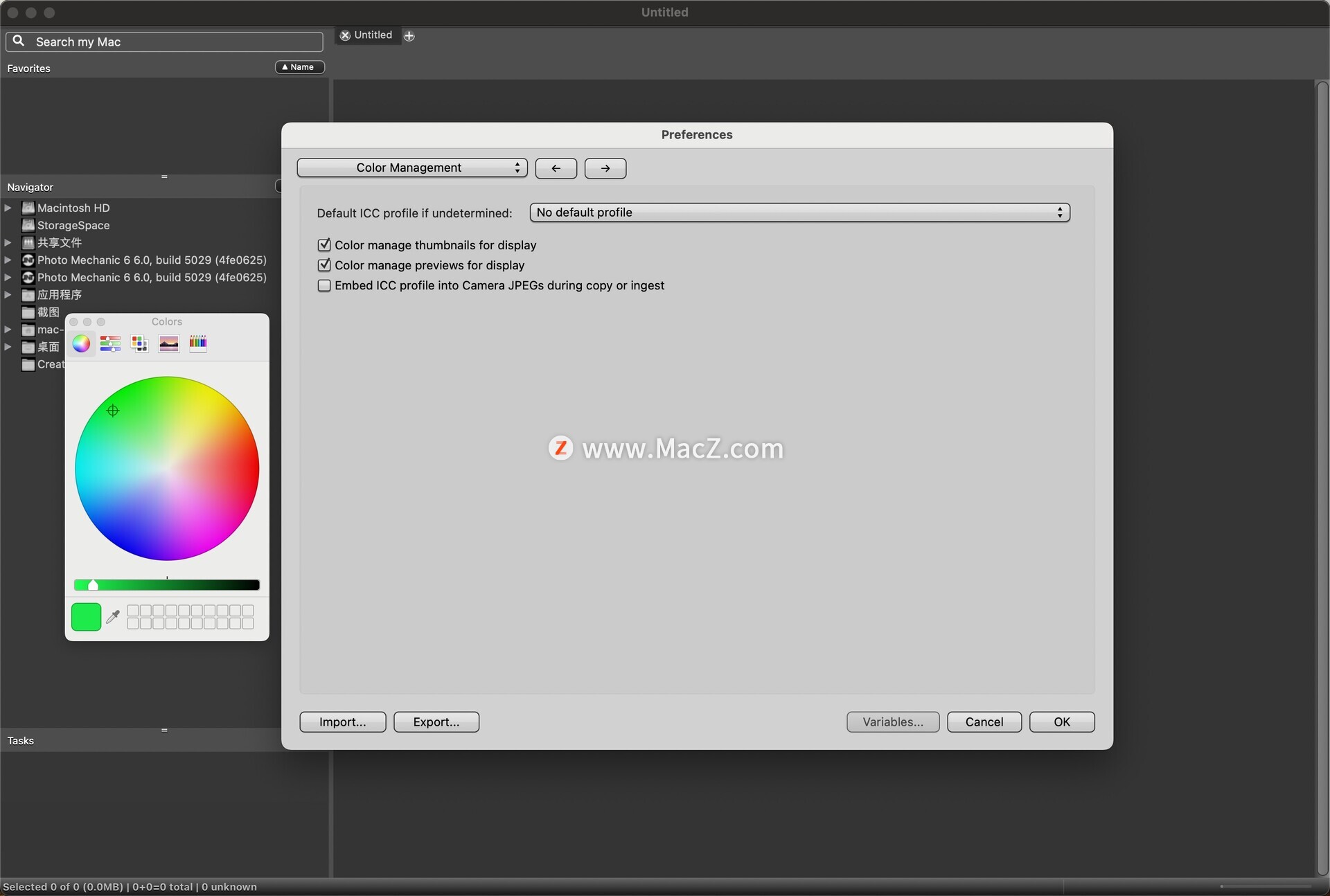
Task: Add a new contact sheet tab
Action: [409, 36]
